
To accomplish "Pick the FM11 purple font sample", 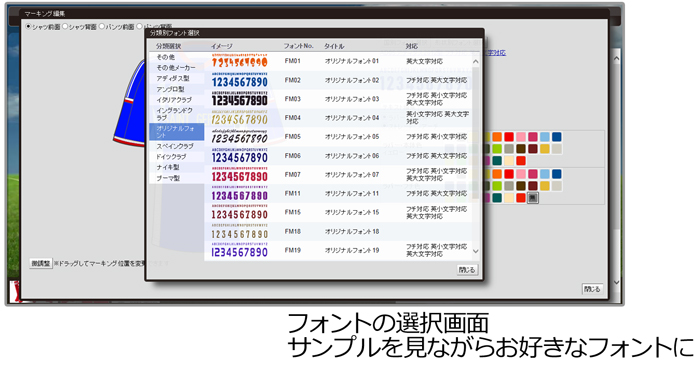I will [239, 193].
